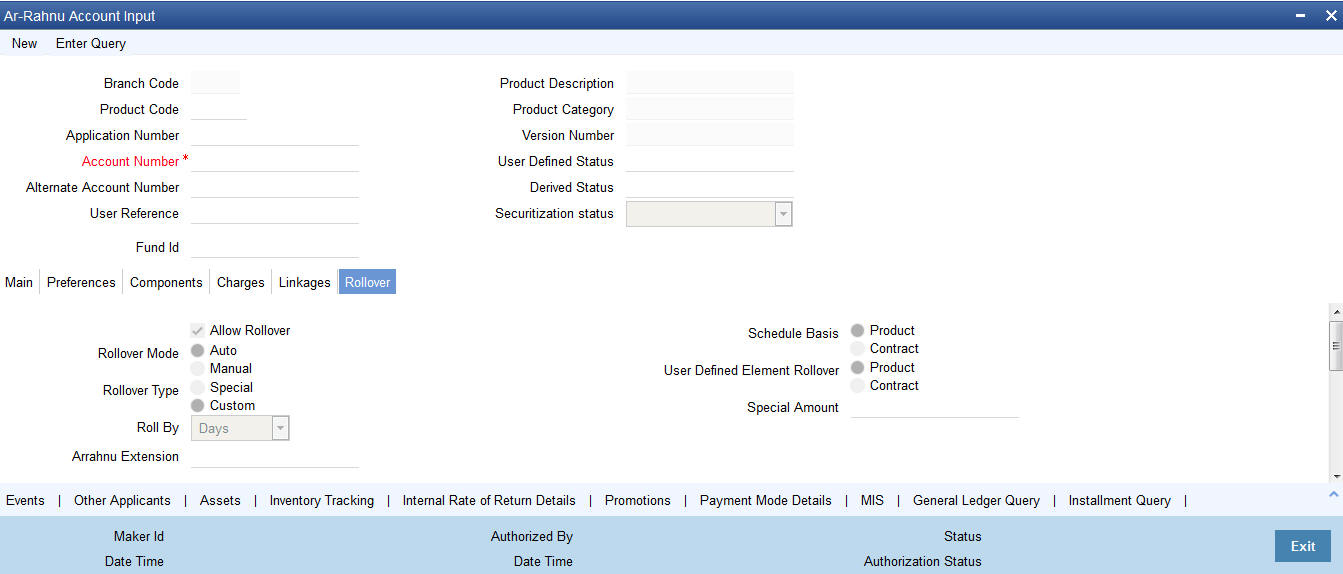This screenshot has height=574, width=1343.
Task: Open the Securitization status dropdown
Action: click(x=783, y=214)
